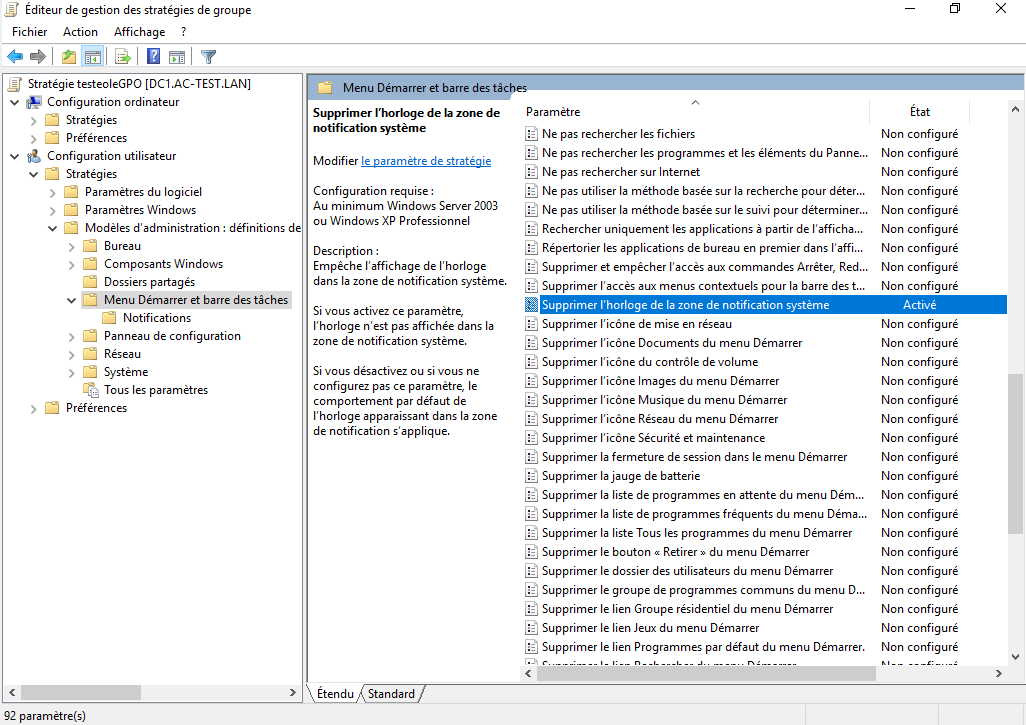Click the Export list toolbar icon
Viewport: 1026px width, 725px height.
pyautogui.click(x=122, y=57)
